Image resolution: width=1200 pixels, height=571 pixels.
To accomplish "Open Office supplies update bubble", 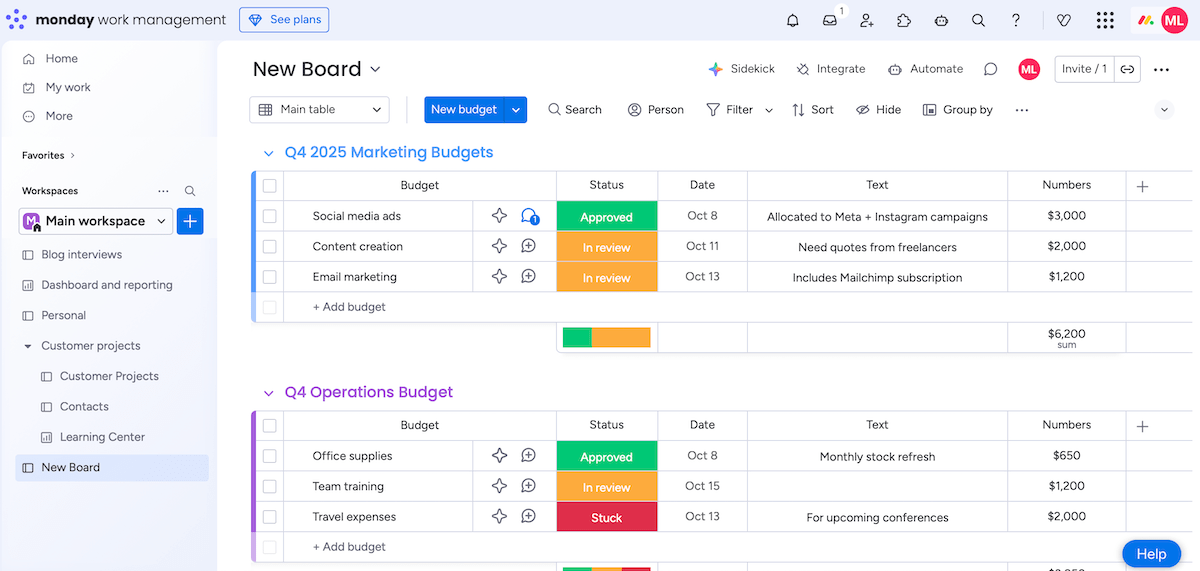I will tap(528, 456).
